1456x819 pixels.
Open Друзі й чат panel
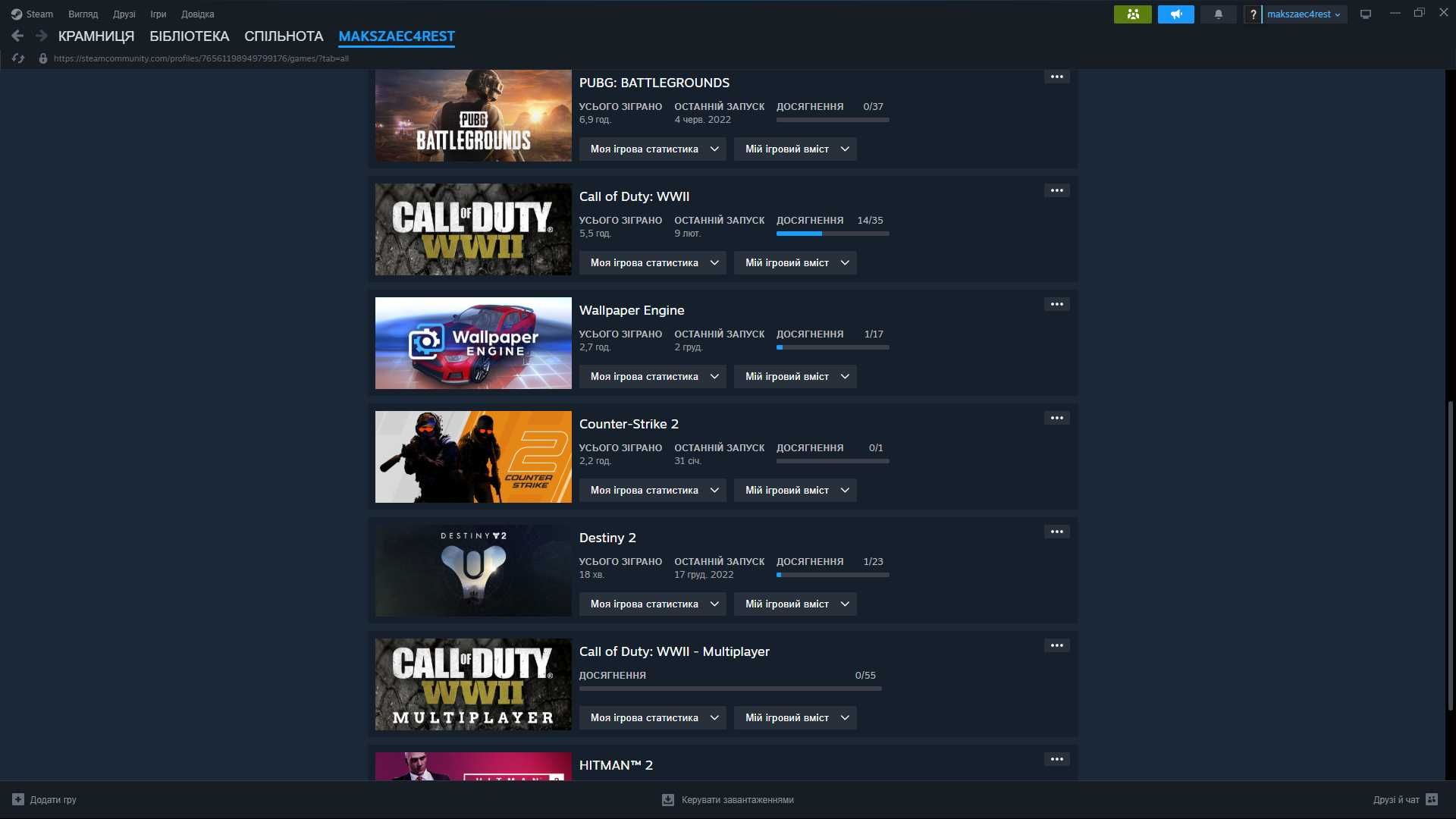click(x=1405, y=799)
